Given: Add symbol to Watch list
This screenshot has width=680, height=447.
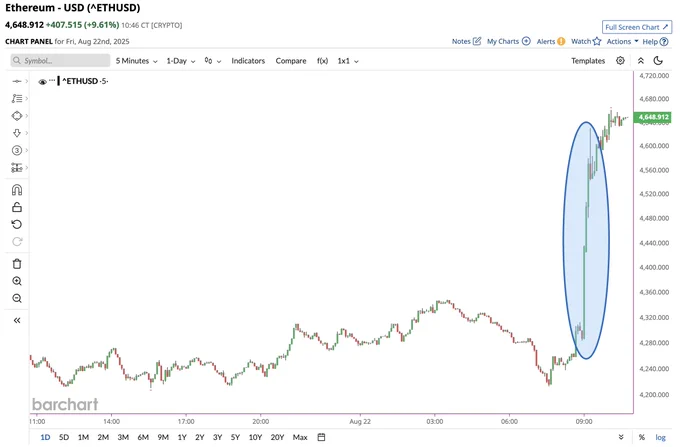Looking at the screenshot, I should coord(597,41).
